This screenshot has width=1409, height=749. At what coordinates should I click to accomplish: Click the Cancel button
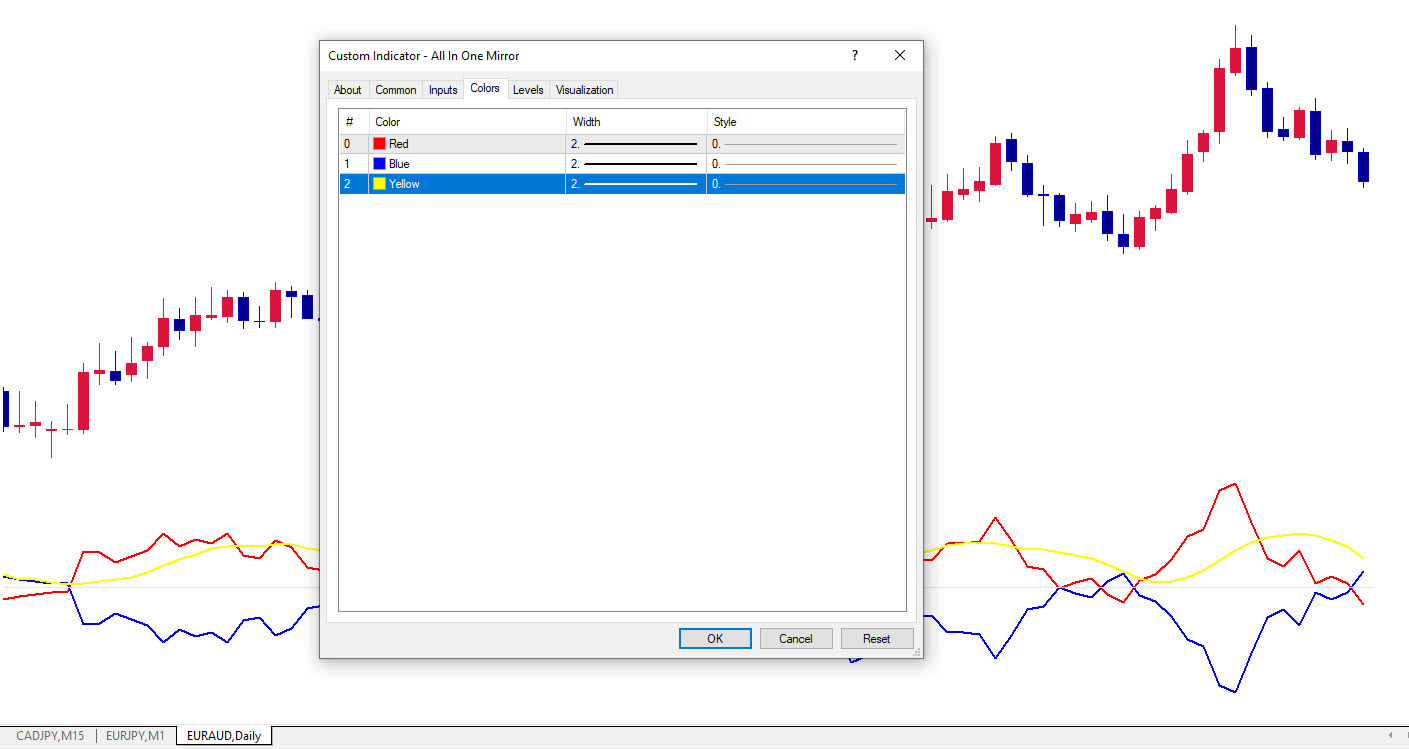[x=796, y=639]
